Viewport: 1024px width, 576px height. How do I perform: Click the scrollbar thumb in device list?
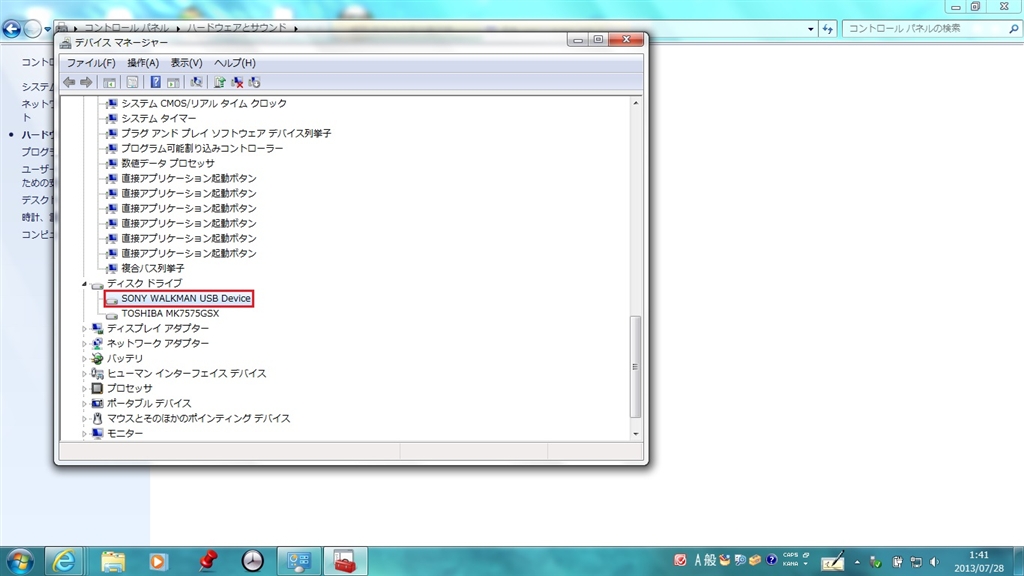(x=635, y=367)
